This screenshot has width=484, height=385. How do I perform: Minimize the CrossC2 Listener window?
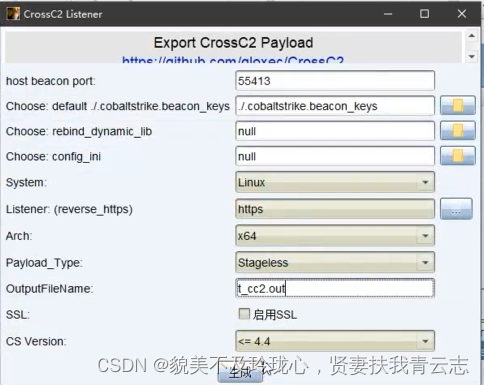point(388,14)
